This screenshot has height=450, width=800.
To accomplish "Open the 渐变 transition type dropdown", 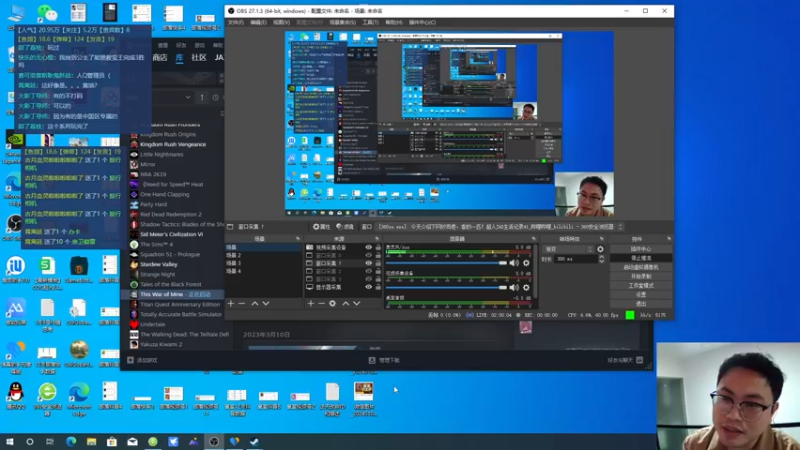I will [568, 249].
